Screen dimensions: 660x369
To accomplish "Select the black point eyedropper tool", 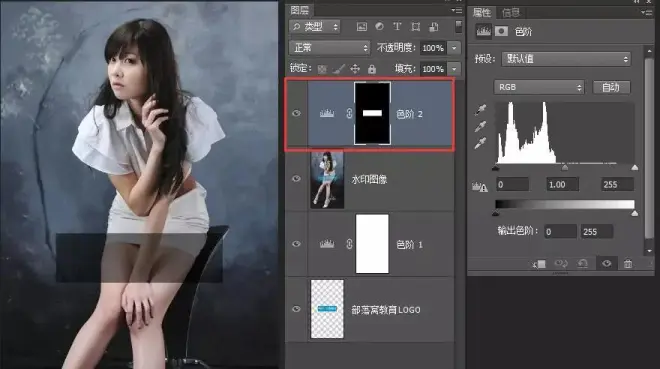I will [x=481, y=110].
